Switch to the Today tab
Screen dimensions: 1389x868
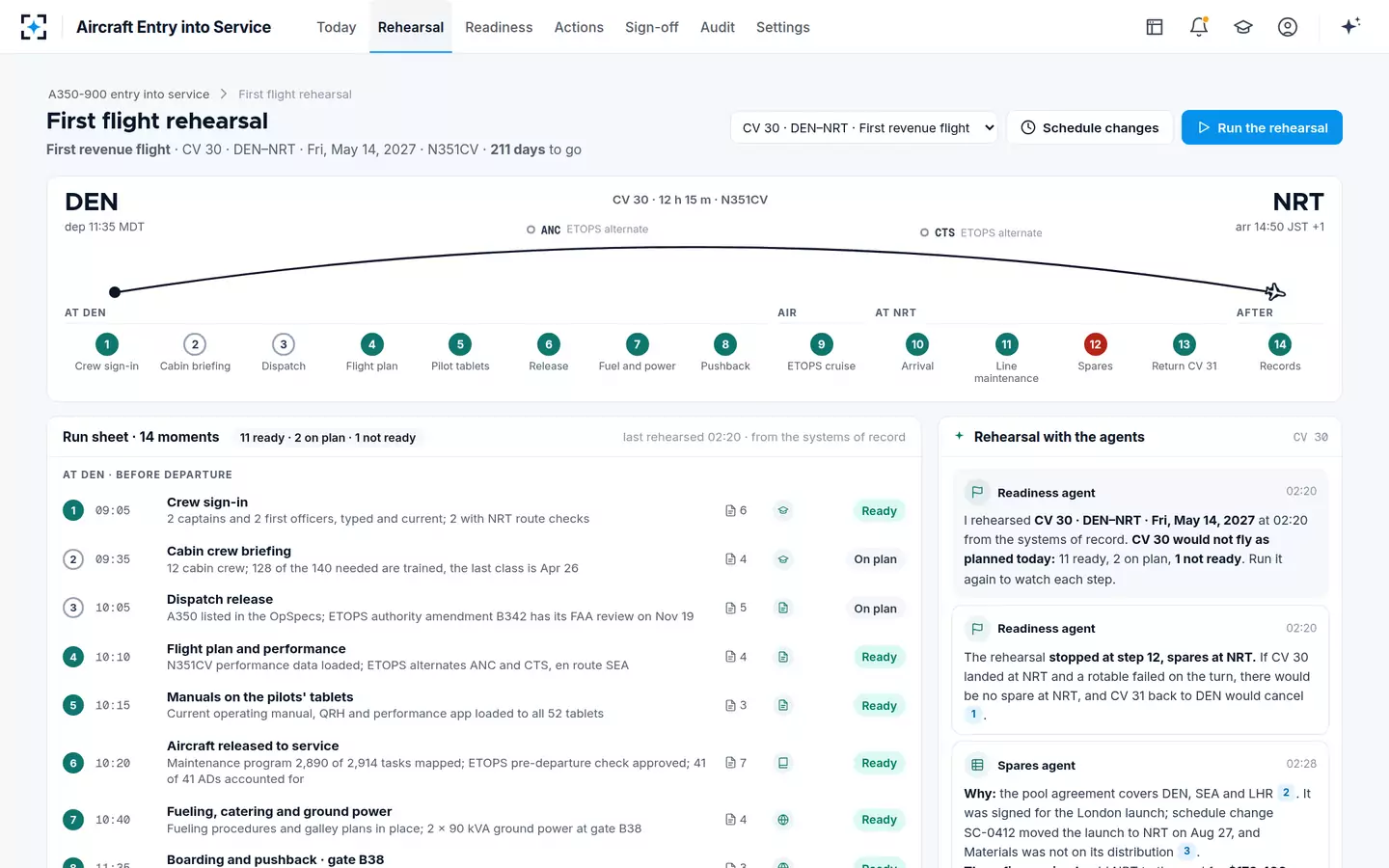coord(337,27)
